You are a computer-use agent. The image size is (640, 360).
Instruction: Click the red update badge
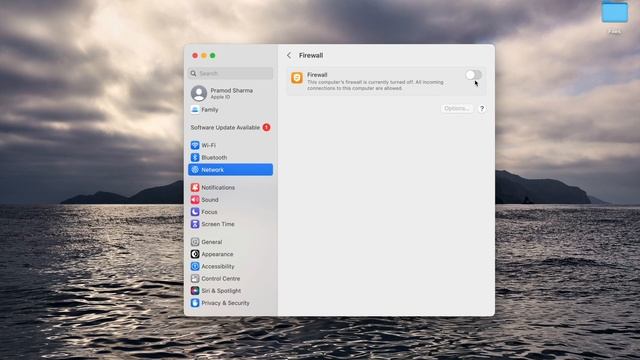click(266, 127)
